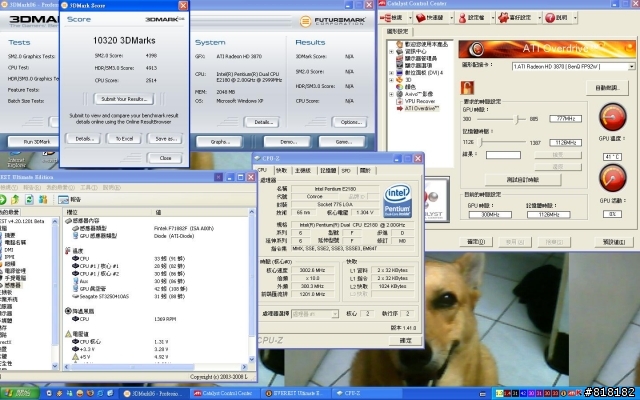This screenshot has height=400, width=640.
Task: Click Details button in 3DMark Score window
Action: (x=84, y=139)
